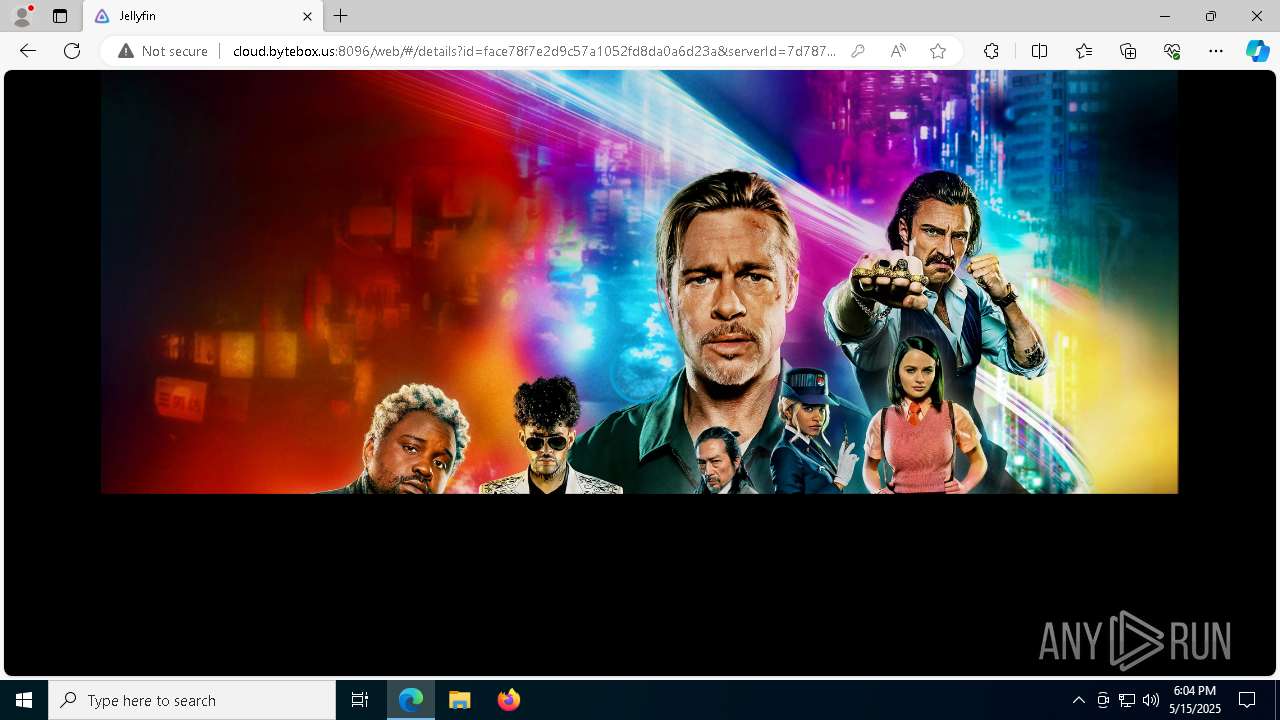
Task: Open the notification center
Action: click(x=1247, y=700)
